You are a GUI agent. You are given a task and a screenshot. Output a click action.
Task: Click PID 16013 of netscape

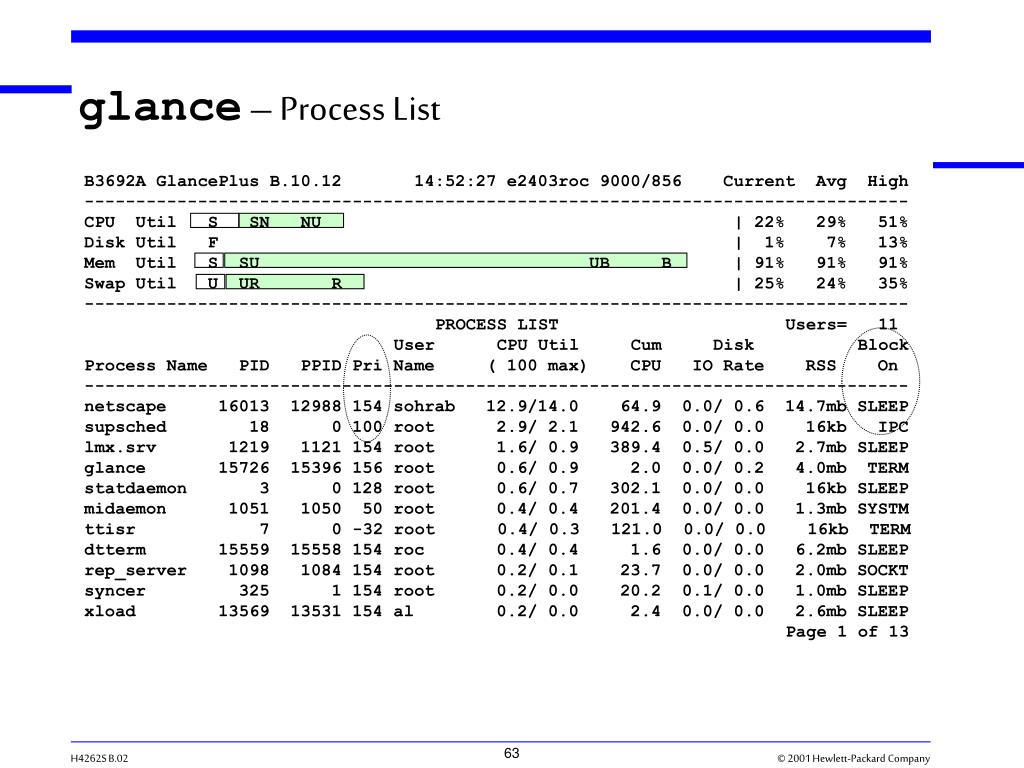[x=244, y=406]
